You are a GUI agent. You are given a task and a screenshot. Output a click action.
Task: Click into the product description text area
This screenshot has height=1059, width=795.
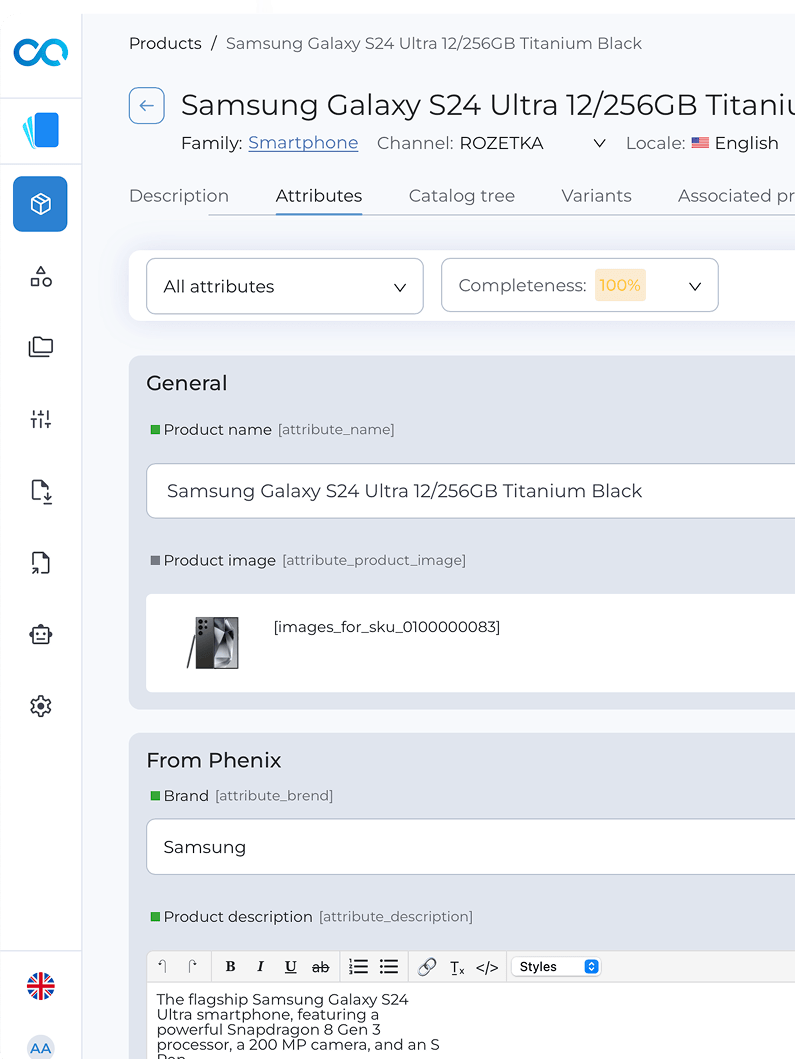(471, 1020)
